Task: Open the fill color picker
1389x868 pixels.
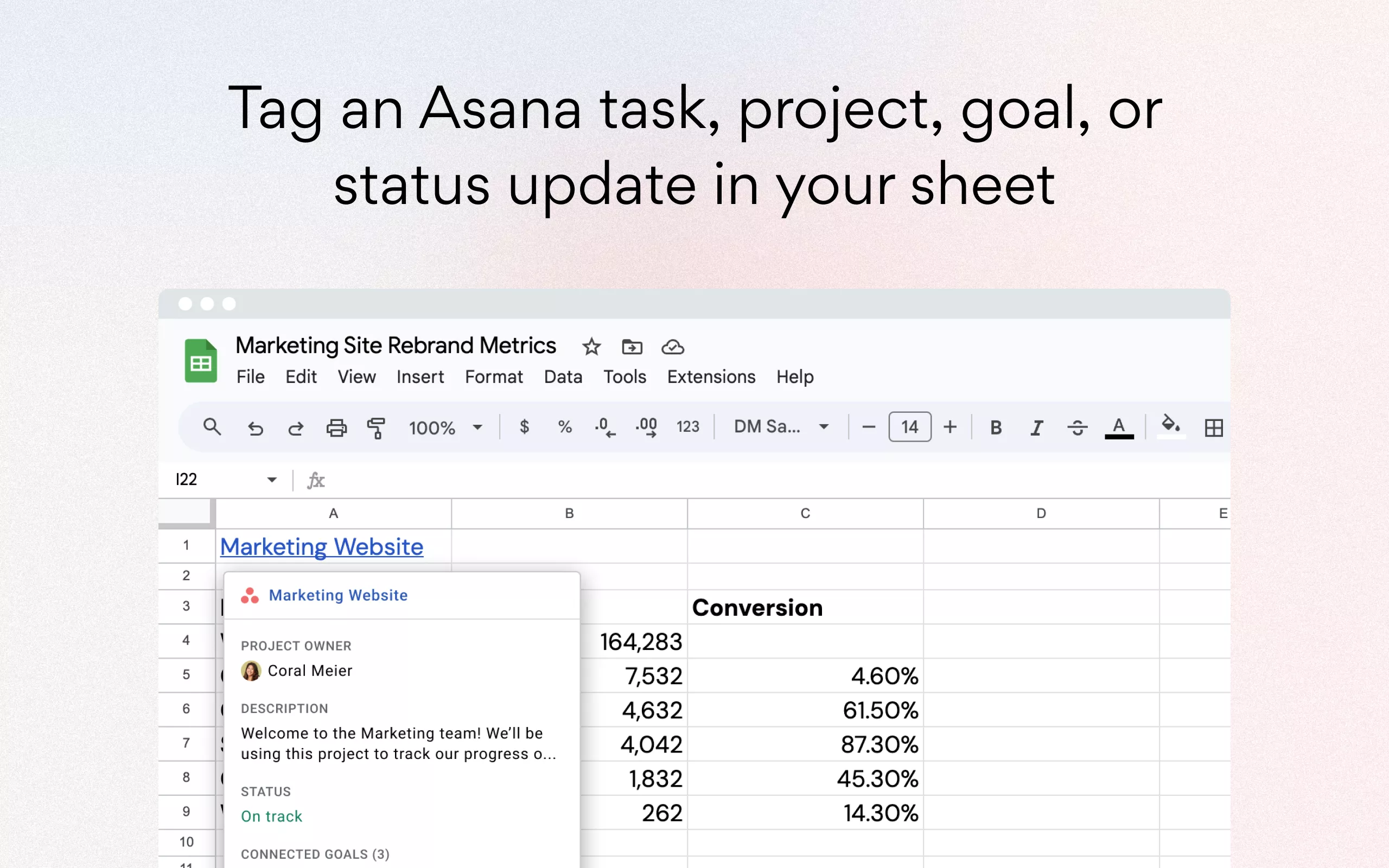Action: pyautogui.click(x=1171, y=426)
